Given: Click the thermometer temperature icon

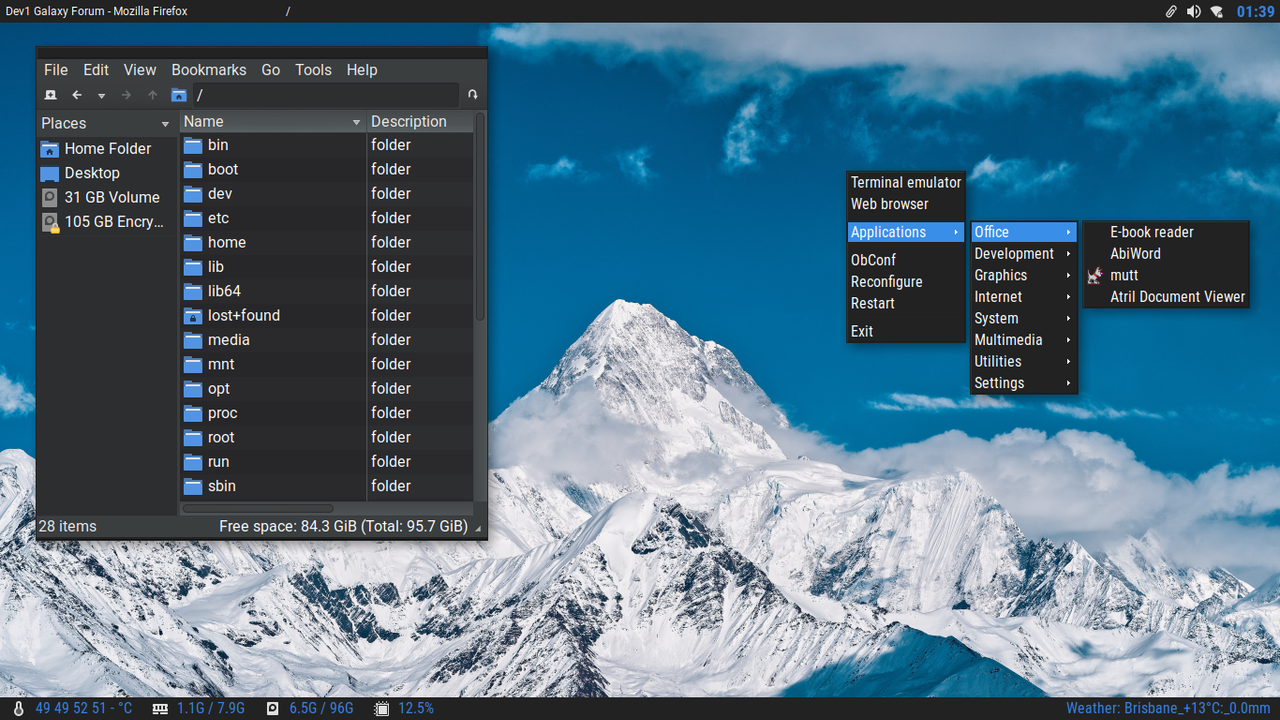Looking at the screenshot, I should pyautogui.click(x=18, y=708).
